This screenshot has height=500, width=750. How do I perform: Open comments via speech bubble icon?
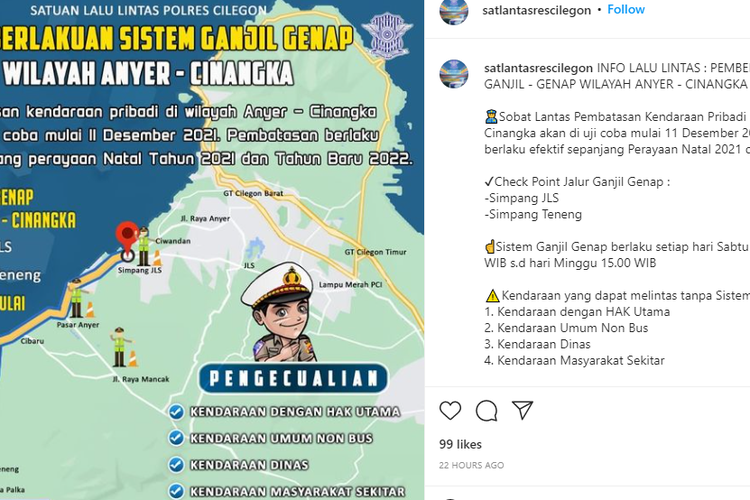tap(486, 411)
